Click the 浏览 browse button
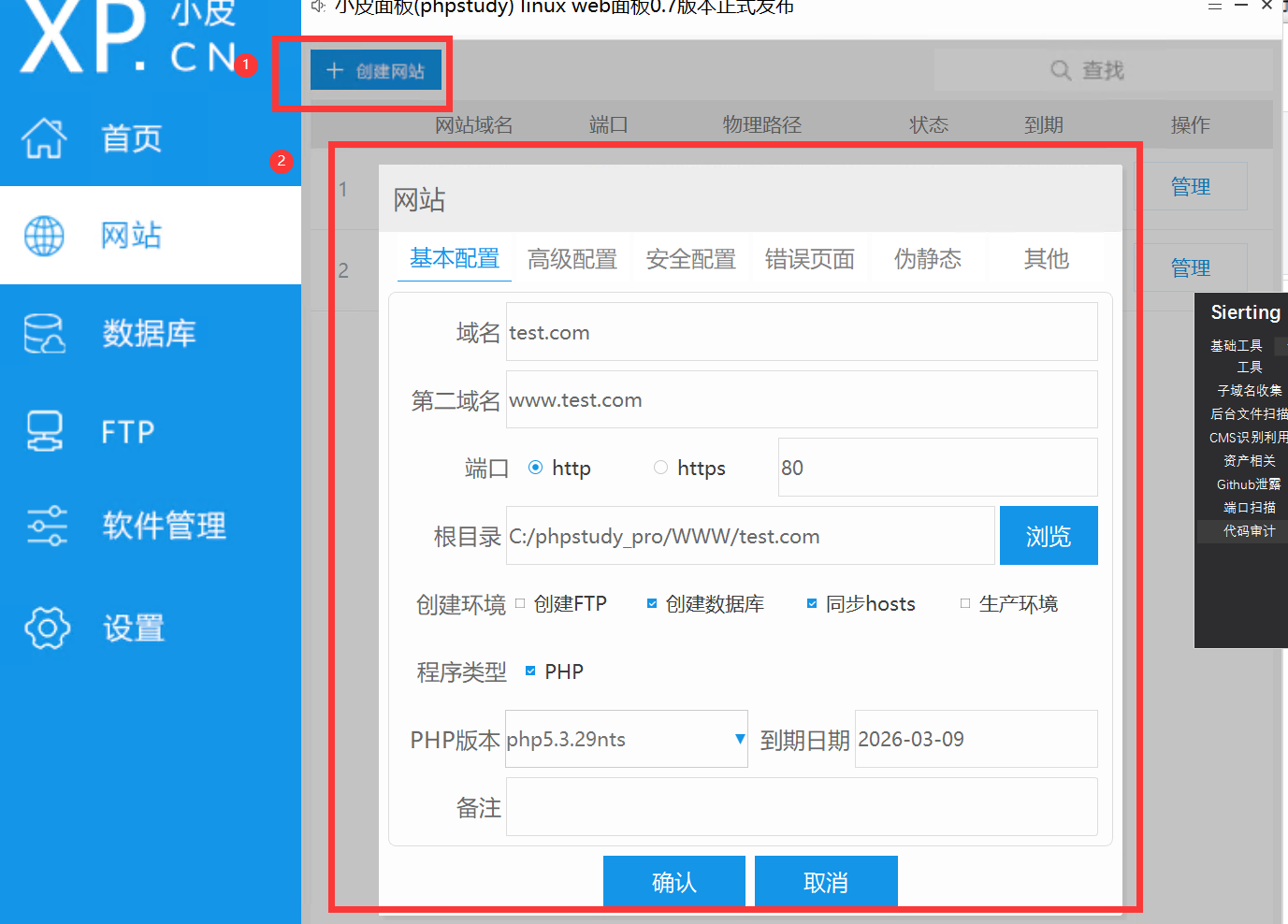 click(x=1048, y=535)
